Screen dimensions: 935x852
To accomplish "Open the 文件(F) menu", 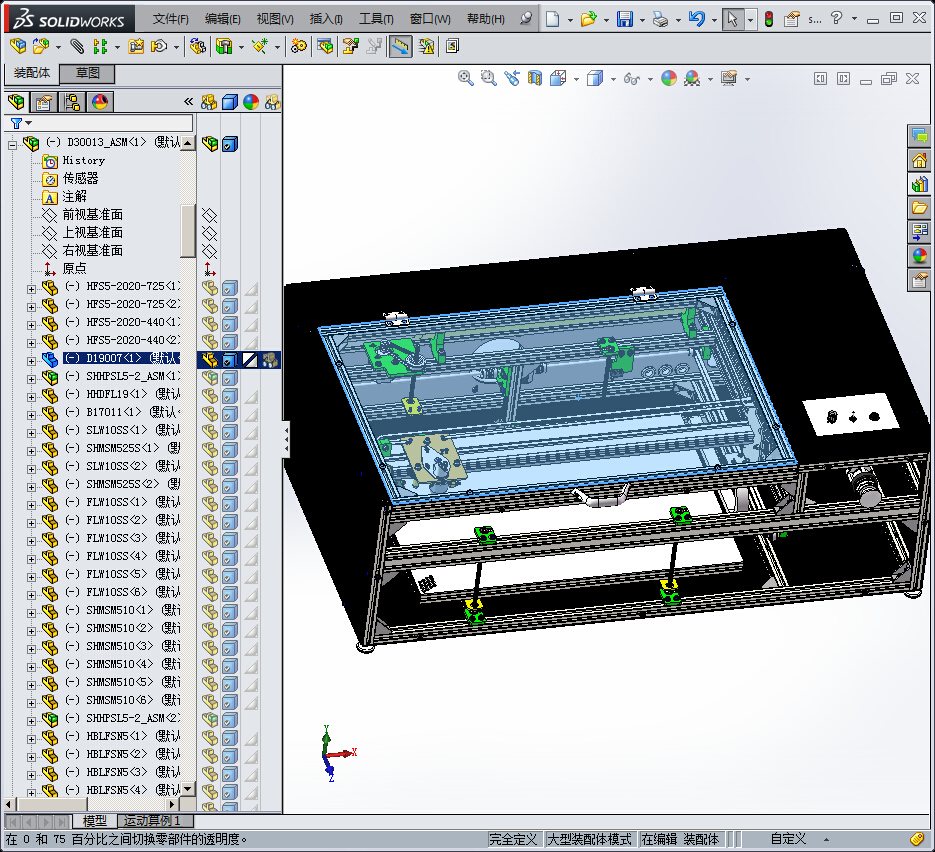I will click(171, 19).
